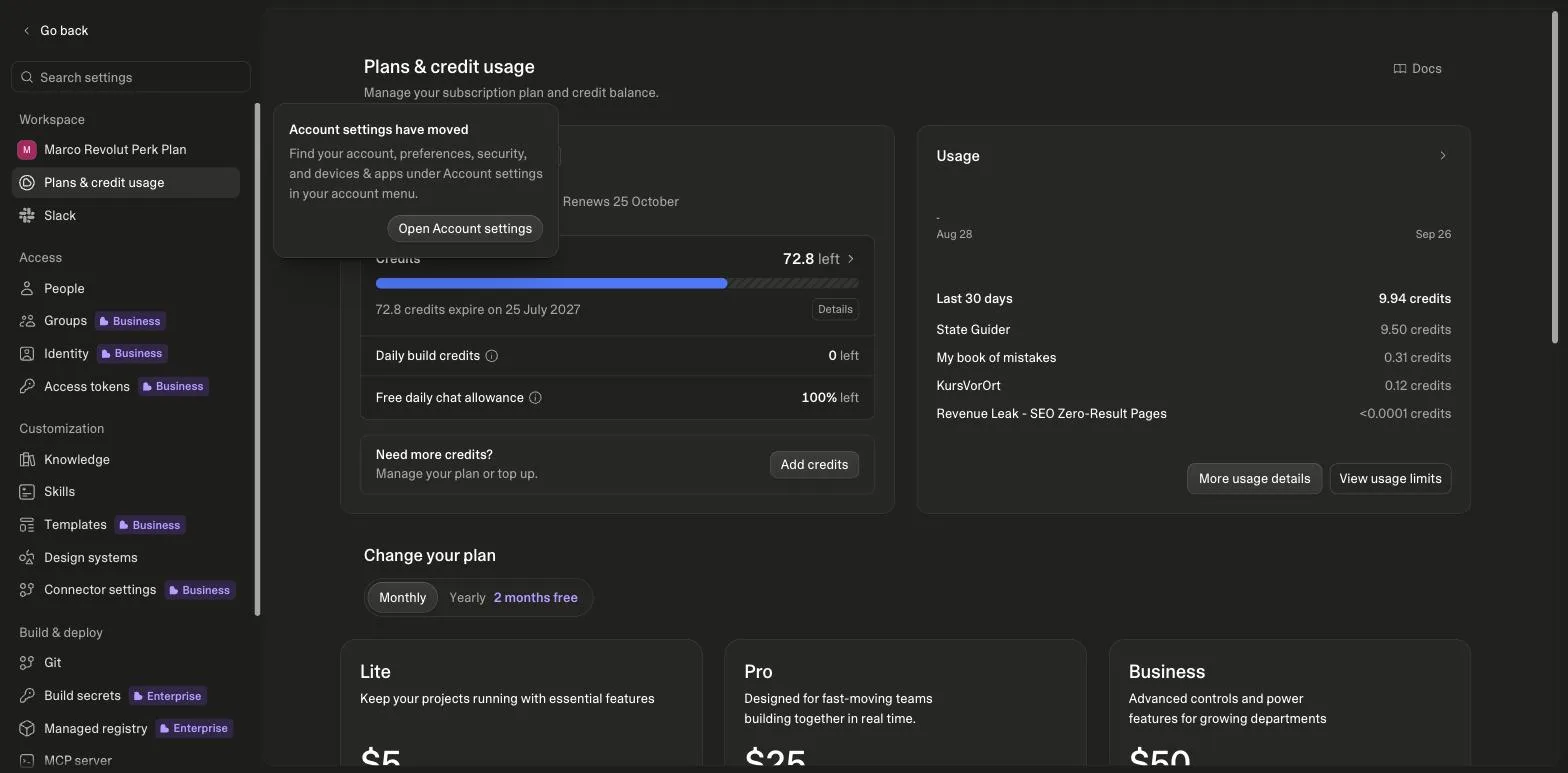Click View usage limits button
This screenshot has height=773, width=1568.
tap(1390, 479)
